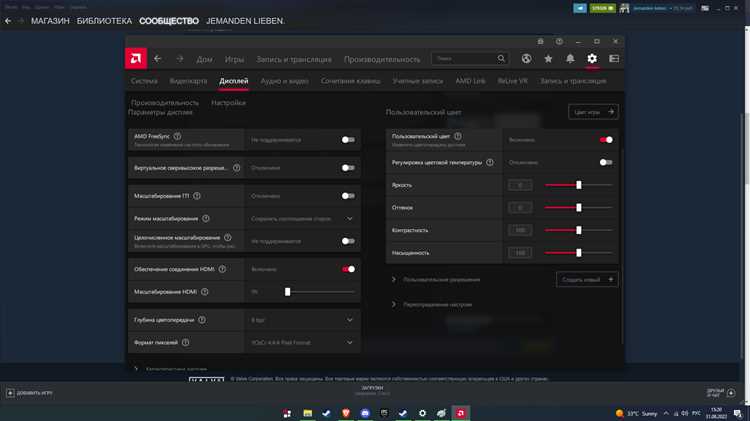Image resolution: width=750 pixels, height=421 pixels.
Task: Open AMD notifications bell
Action: point(570,58)
